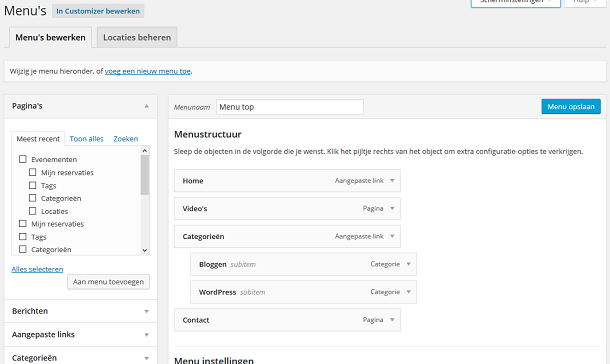610x364 pixels.
Task: Expand Home menu item options arrow
Action: click(x=392, y=180)
